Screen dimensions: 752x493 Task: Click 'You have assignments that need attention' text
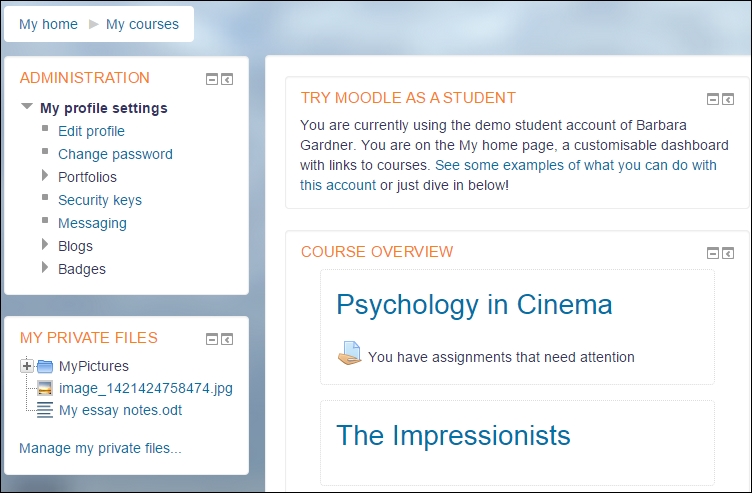coord(501,357)
